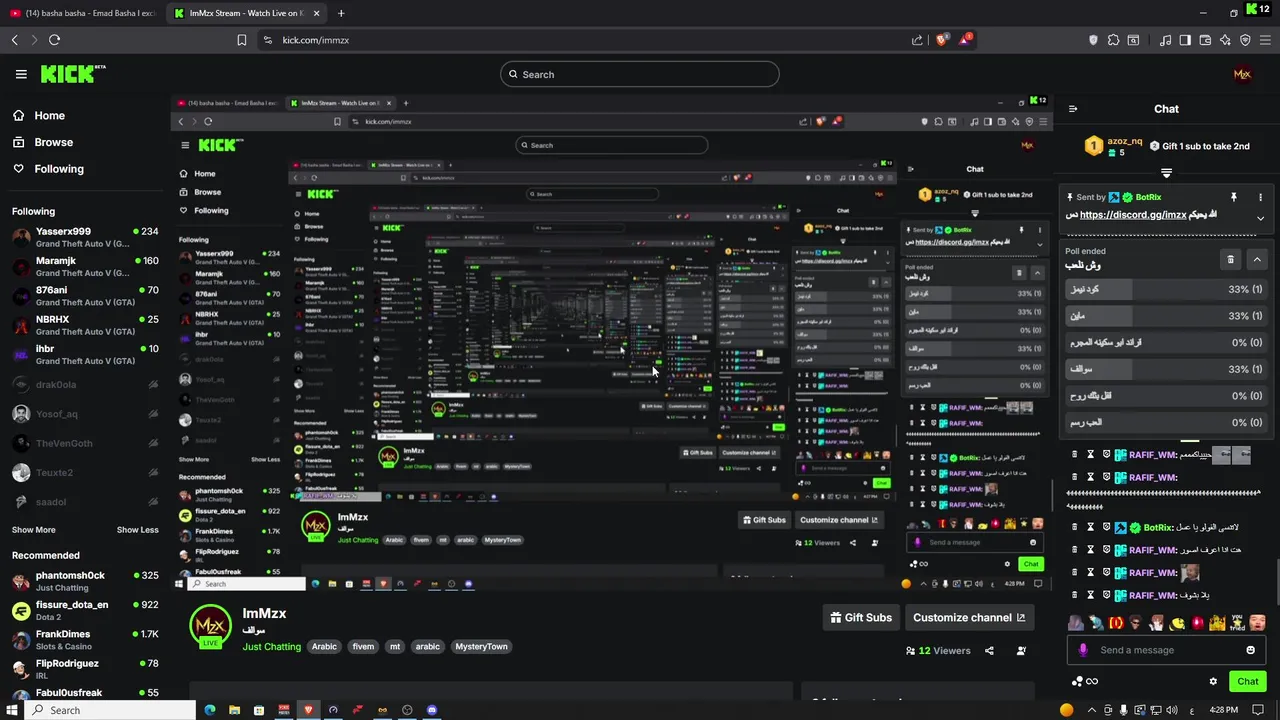Viewport: 1280px width, 720px height.
Task: Expand the pinned BotRix message
Action: (1260, 218)
